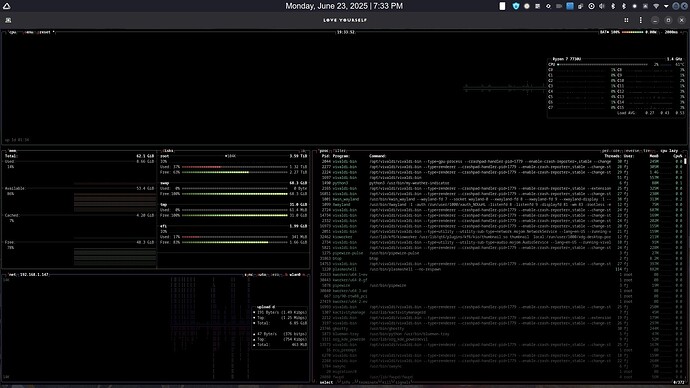Increase update interval with plus beside 2000ms
The width and height of the screenshot is (690, 388).
[681, 32]
